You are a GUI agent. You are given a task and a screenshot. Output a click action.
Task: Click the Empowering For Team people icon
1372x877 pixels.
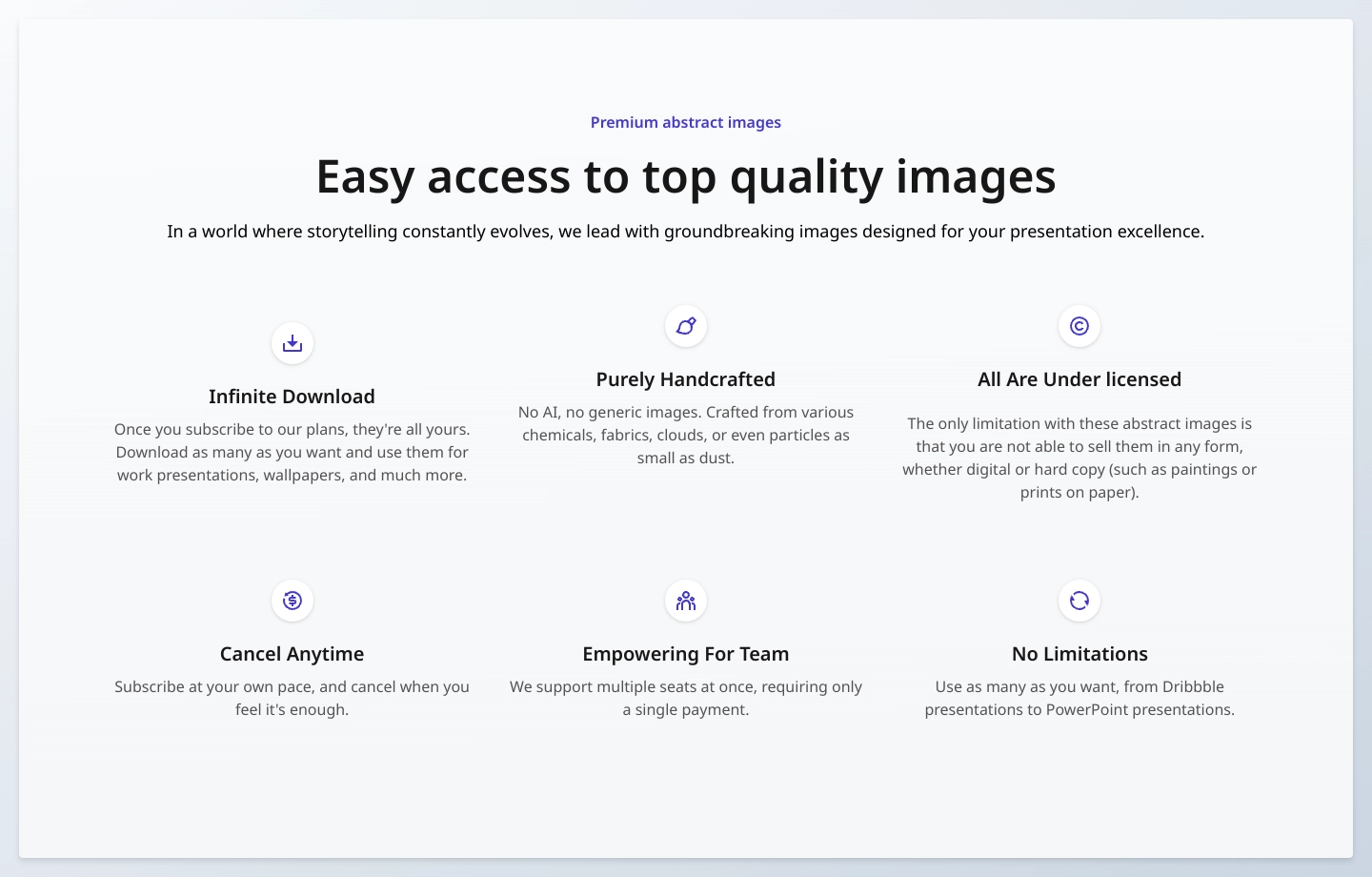click(686, 601)
